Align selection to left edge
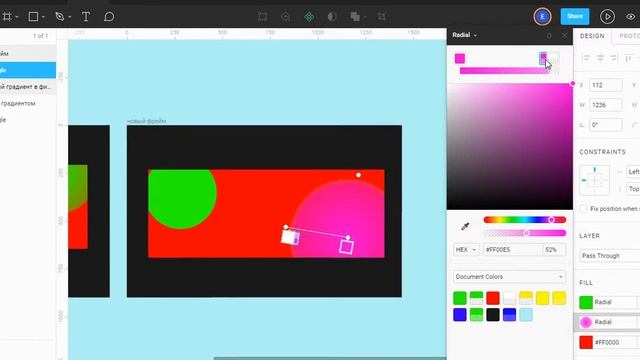Screen dimensions: 640x360 (x=587, y=59)
